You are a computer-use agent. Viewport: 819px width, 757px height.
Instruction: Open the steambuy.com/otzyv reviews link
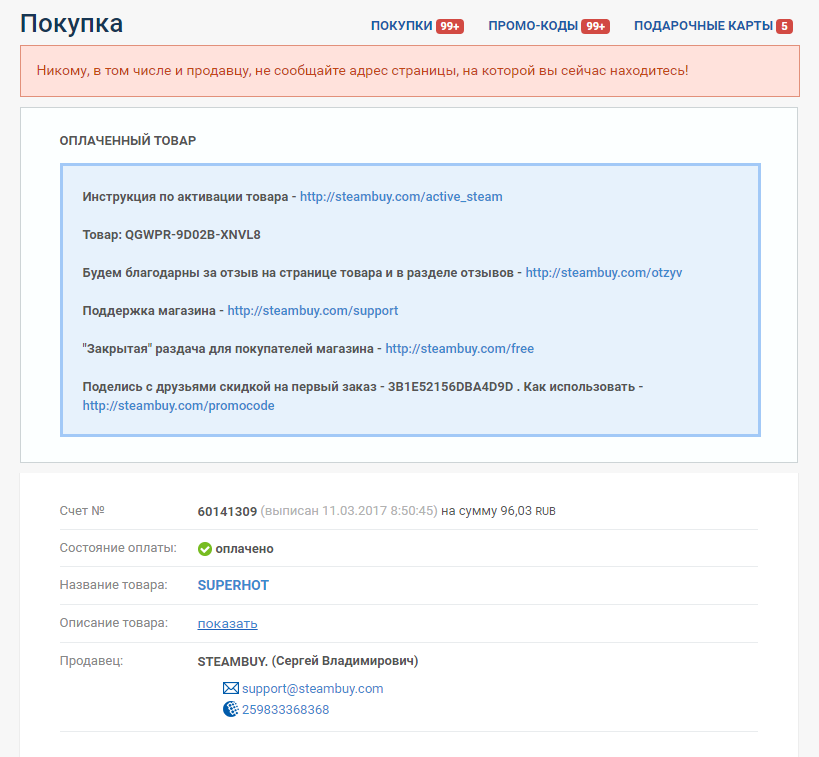603,272
